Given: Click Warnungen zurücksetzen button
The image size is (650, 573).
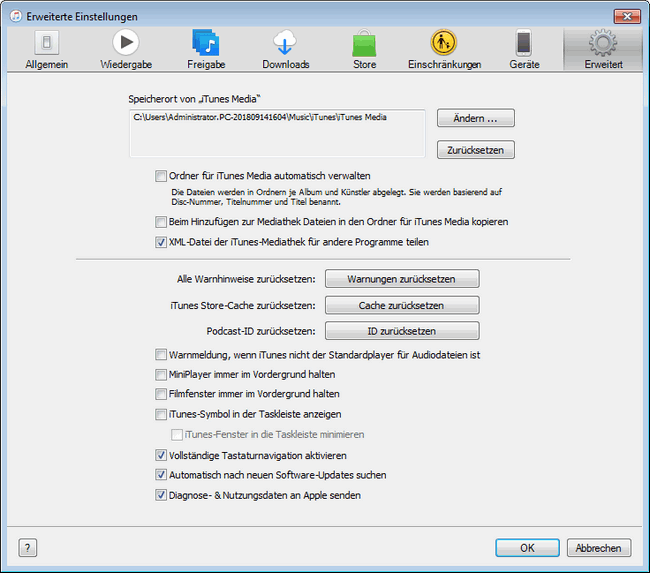Looking at the screenshot, I should tap(402, 279).
